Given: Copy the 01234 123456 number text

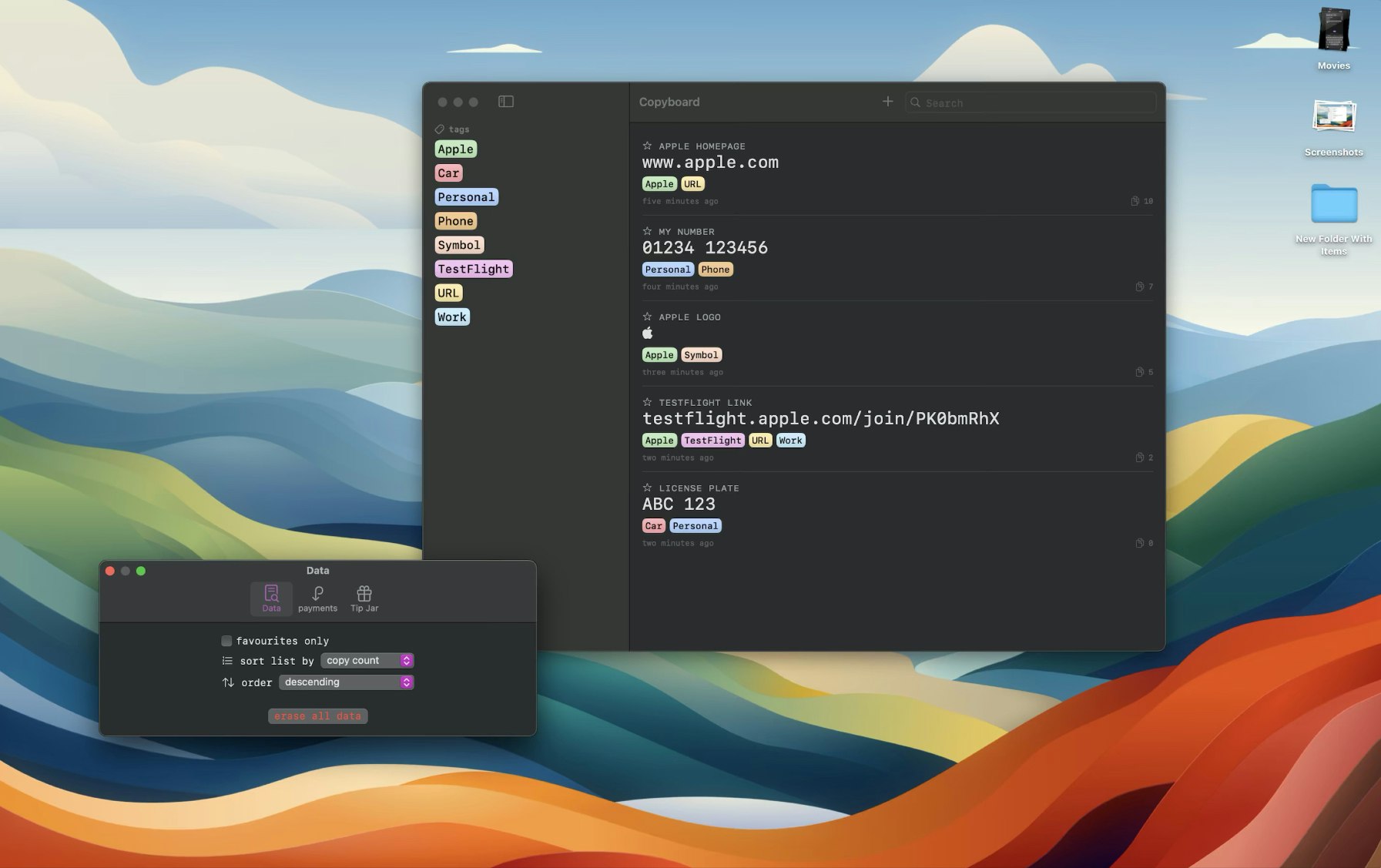Looking at the screenshot, I should [705, 248].
